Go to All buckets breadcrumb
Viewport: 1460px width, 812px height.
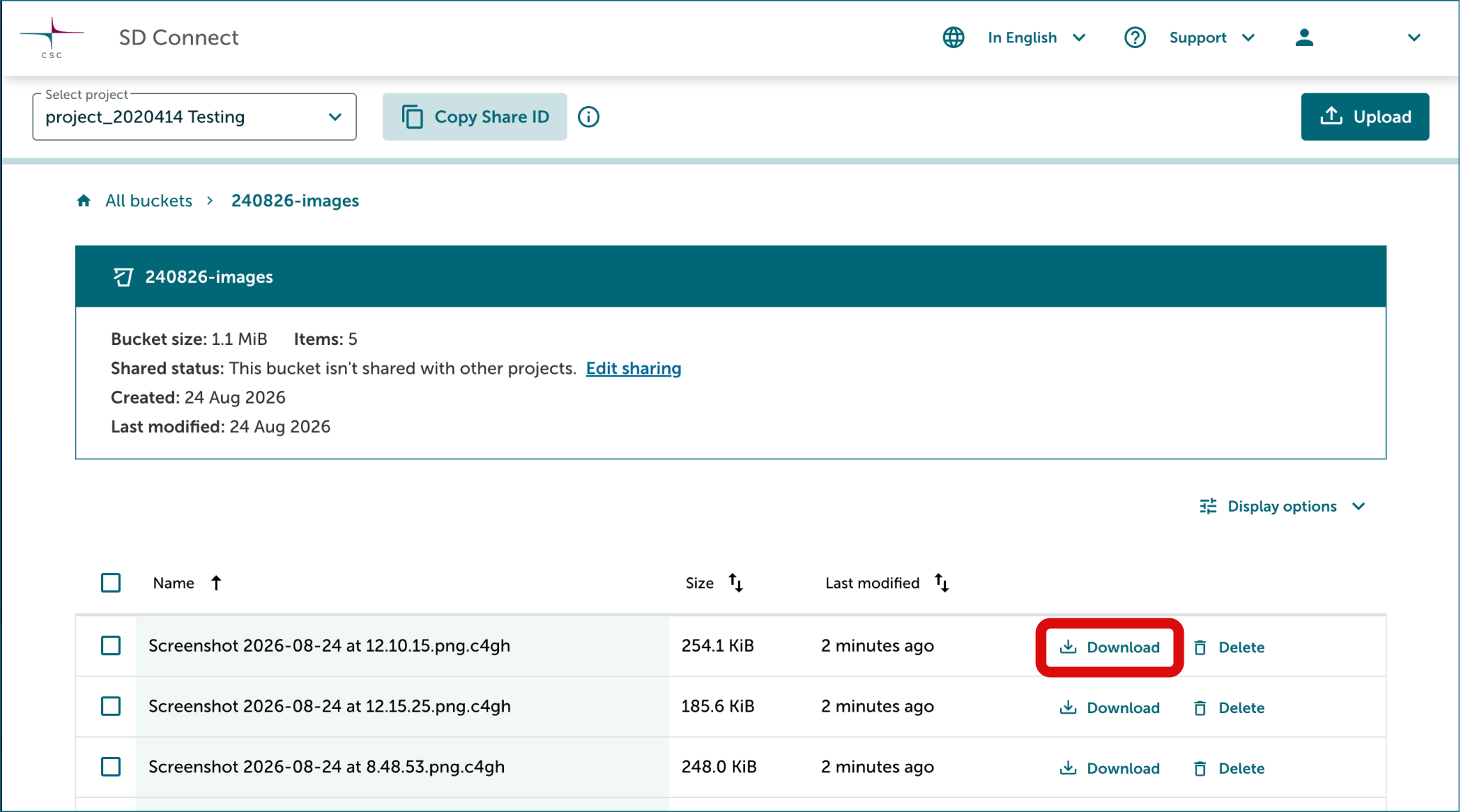(148, 201)
